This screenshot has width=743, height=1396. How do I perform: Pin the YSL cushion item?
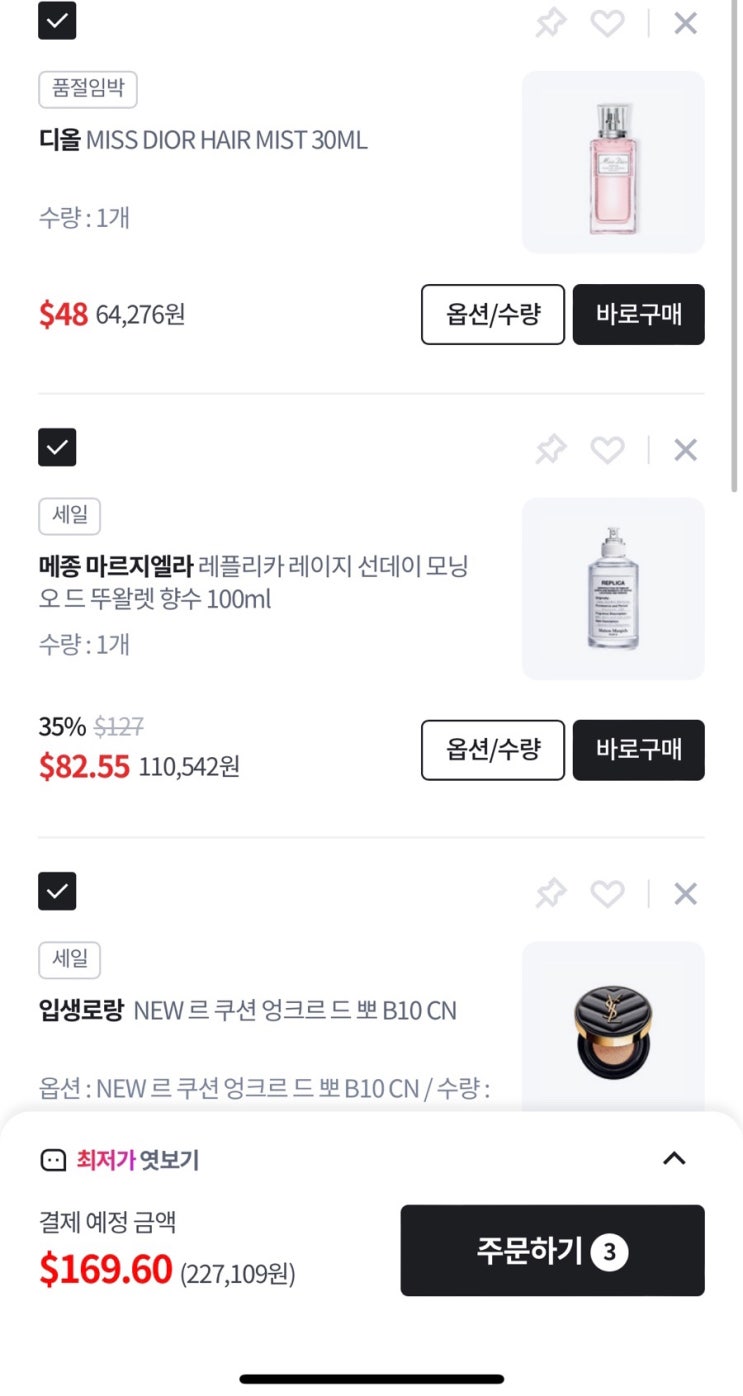[x=550, y=893]
